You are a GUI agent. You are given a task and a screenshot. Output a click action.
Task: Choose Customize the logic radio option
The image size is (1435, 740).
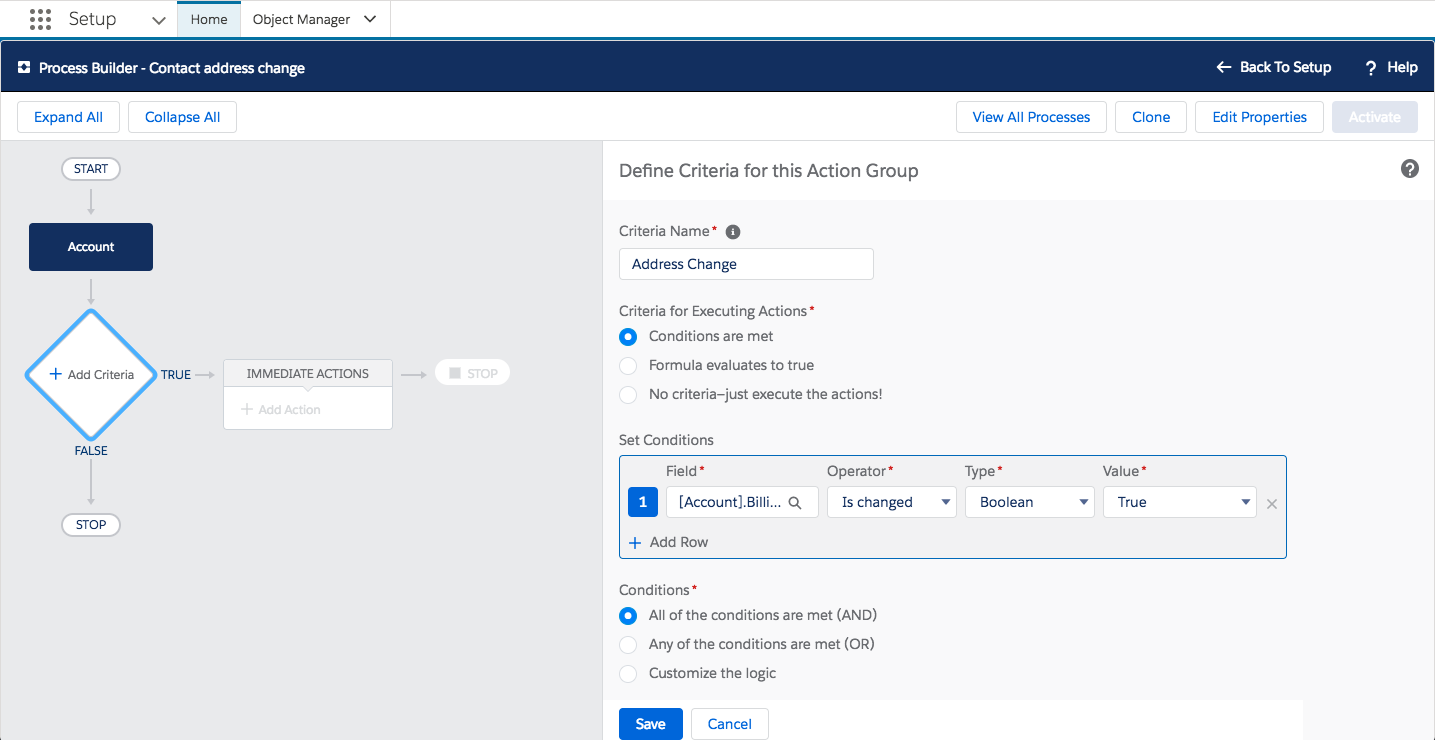pyautogui.click(x=628, y=674)
